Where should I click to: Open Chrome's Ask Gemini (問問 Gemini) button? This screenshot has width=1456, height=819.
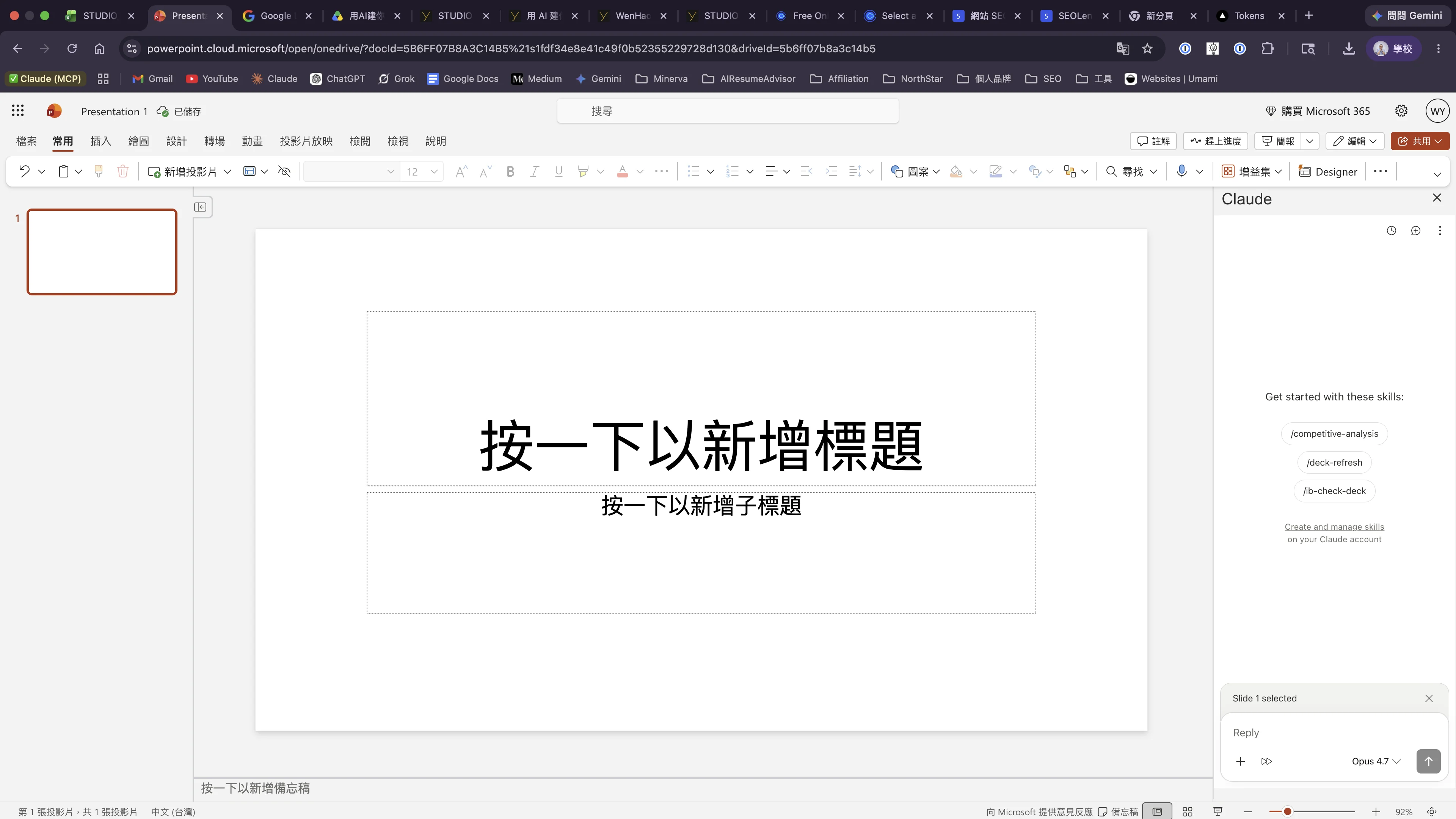1407,16
